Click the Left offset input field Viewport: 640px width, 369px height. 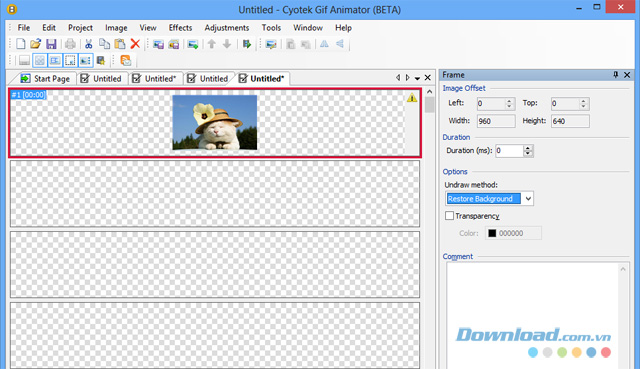click(491, 104)
